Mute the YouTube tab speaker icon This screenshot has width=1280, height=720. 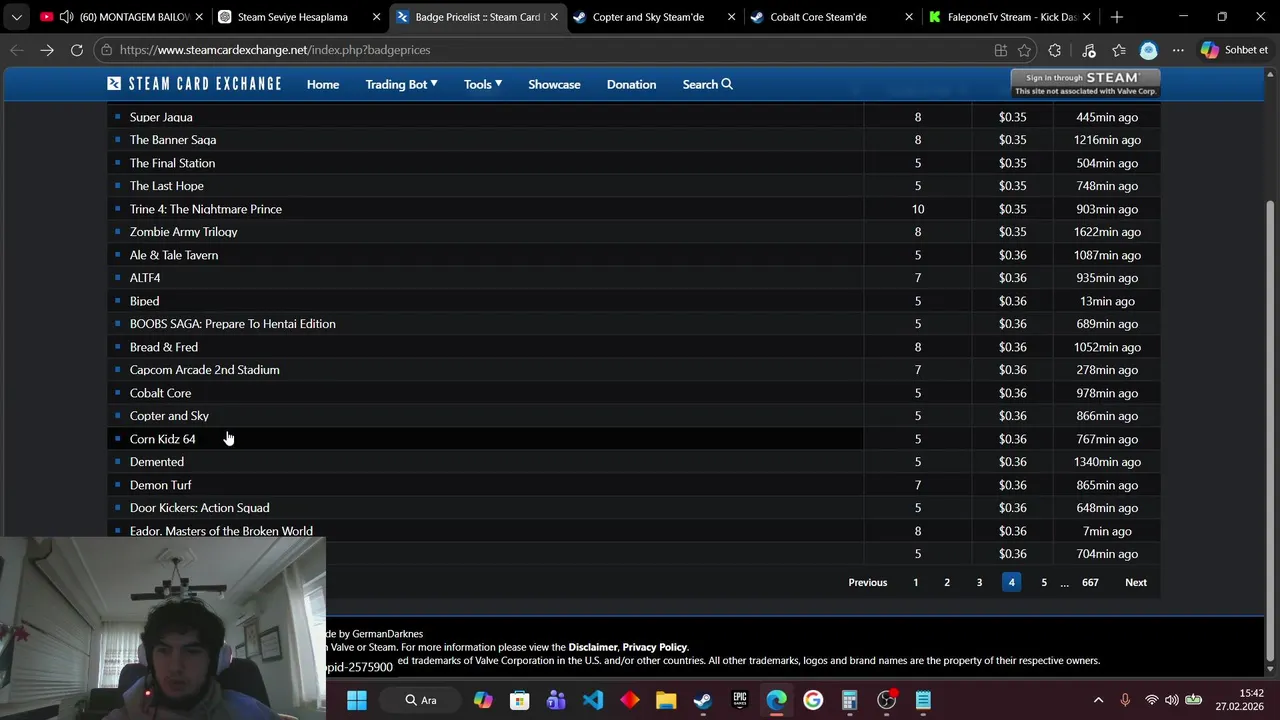pyautogui.click(x=66, y=17)
